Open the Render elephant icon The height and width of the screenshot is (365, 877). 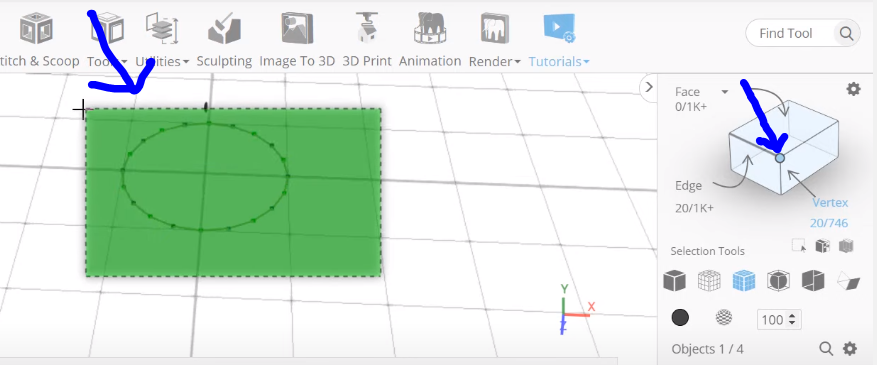click(494, 28)
